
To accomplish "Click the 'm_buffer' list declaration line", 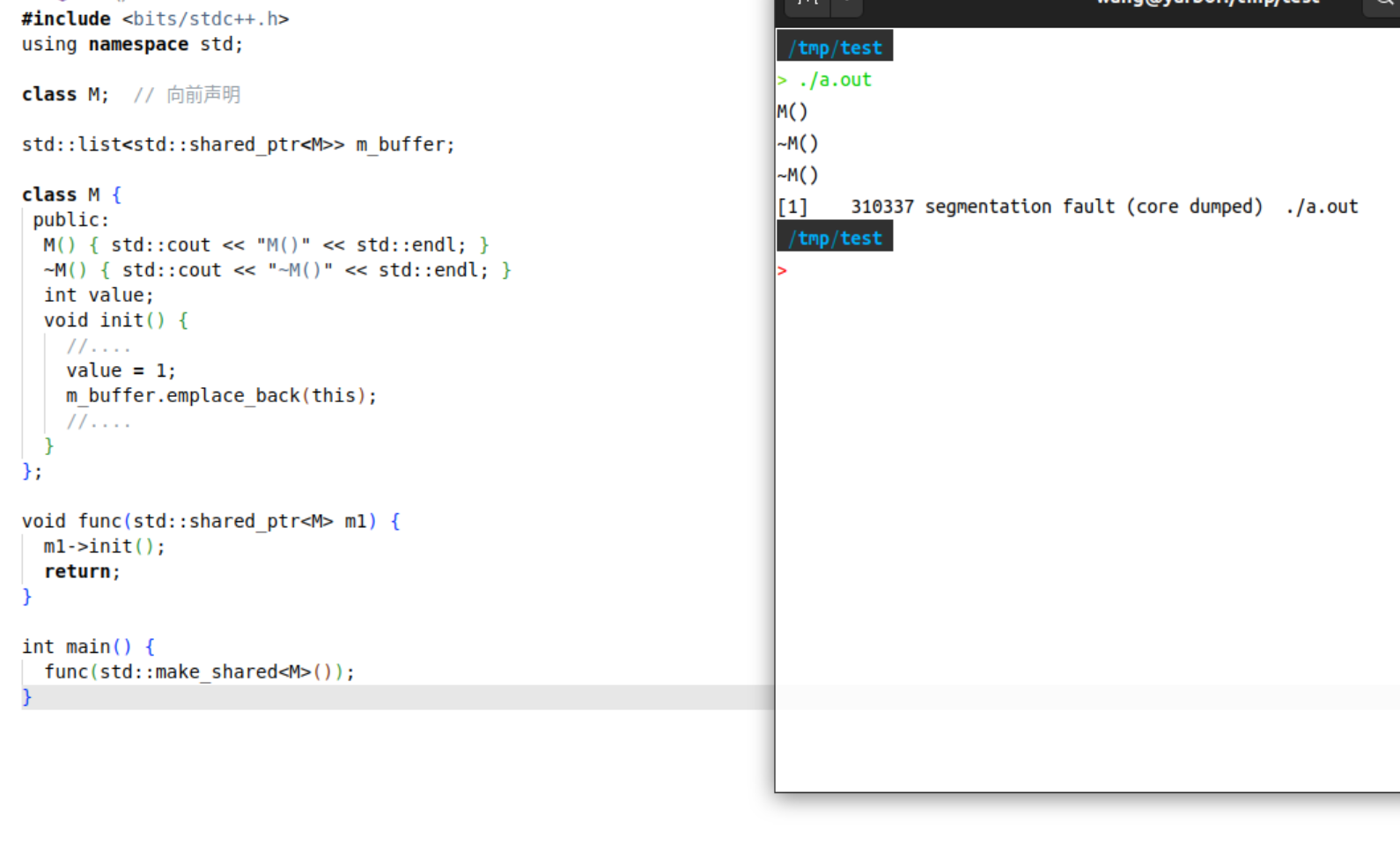I will point(238,144).
